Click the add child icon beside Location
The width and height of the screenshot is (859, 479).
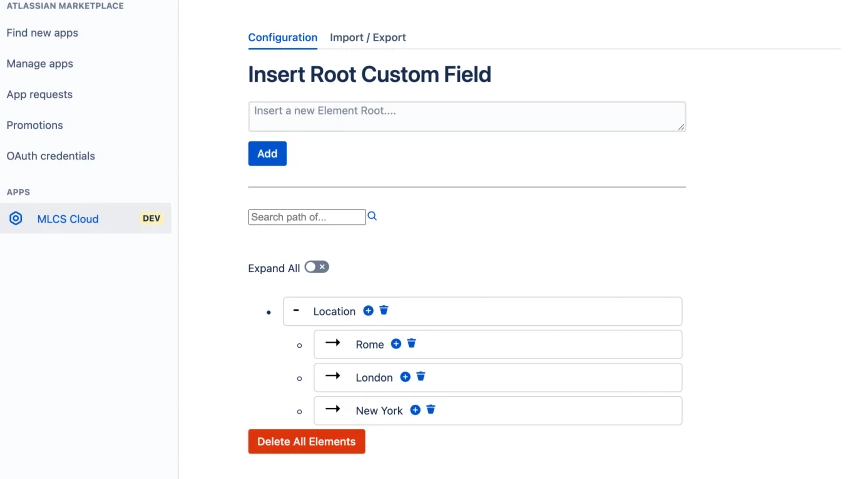(x=368, y=311)
